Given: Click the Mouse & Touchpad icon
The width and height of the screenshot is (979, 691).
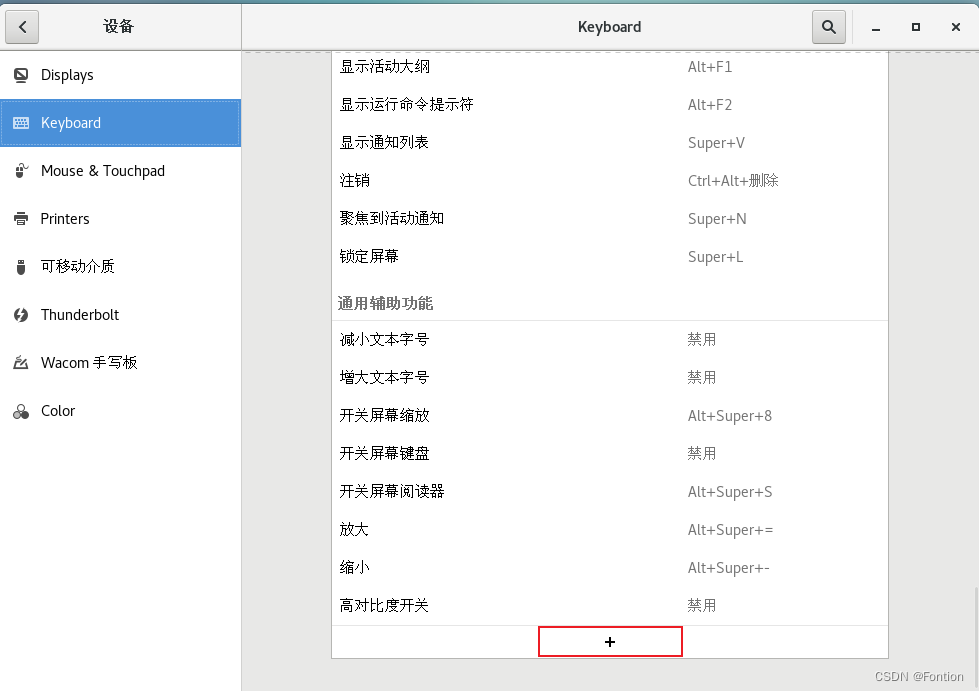Looking at the screenshot, I should (x=21, y=171).
